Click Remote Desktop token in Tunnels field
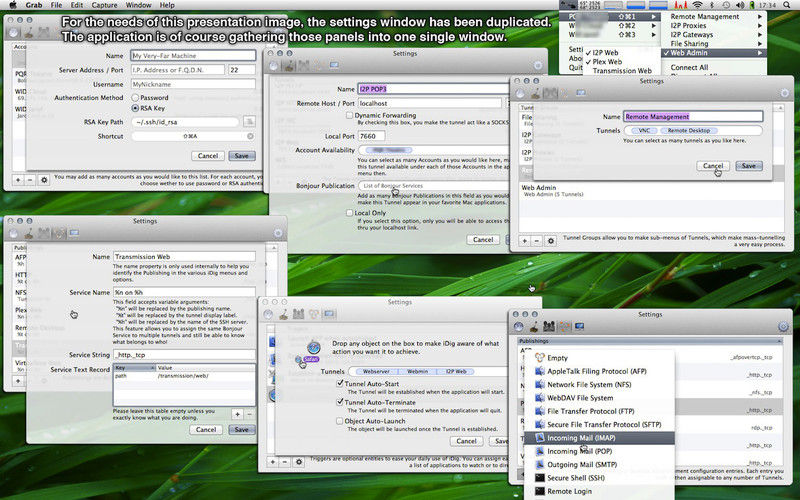 (x=689, y=131)
